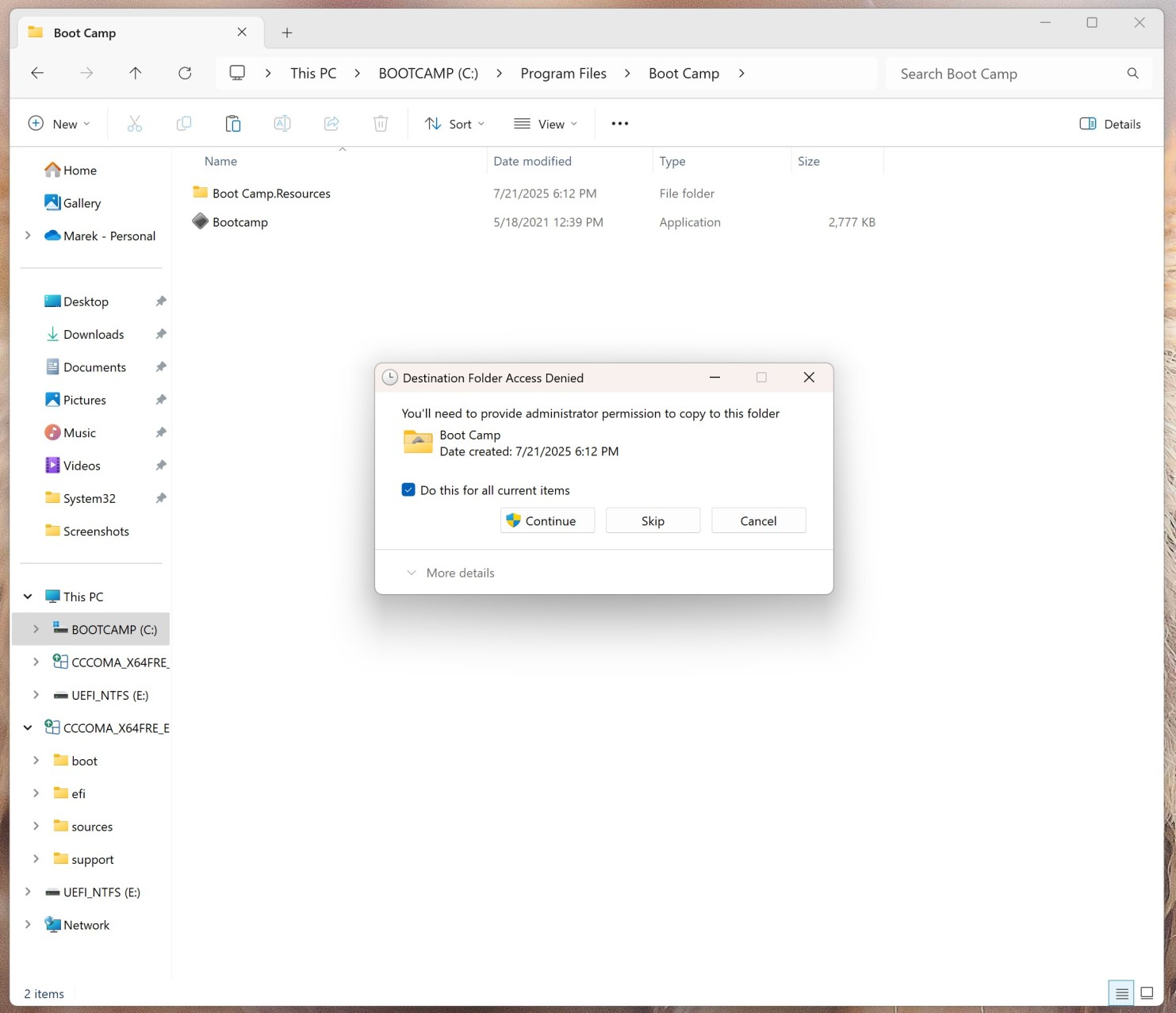Open the Sort dropdown menu
Image resolution: width=1176 pixels, height=1013 pixels.
454,124
